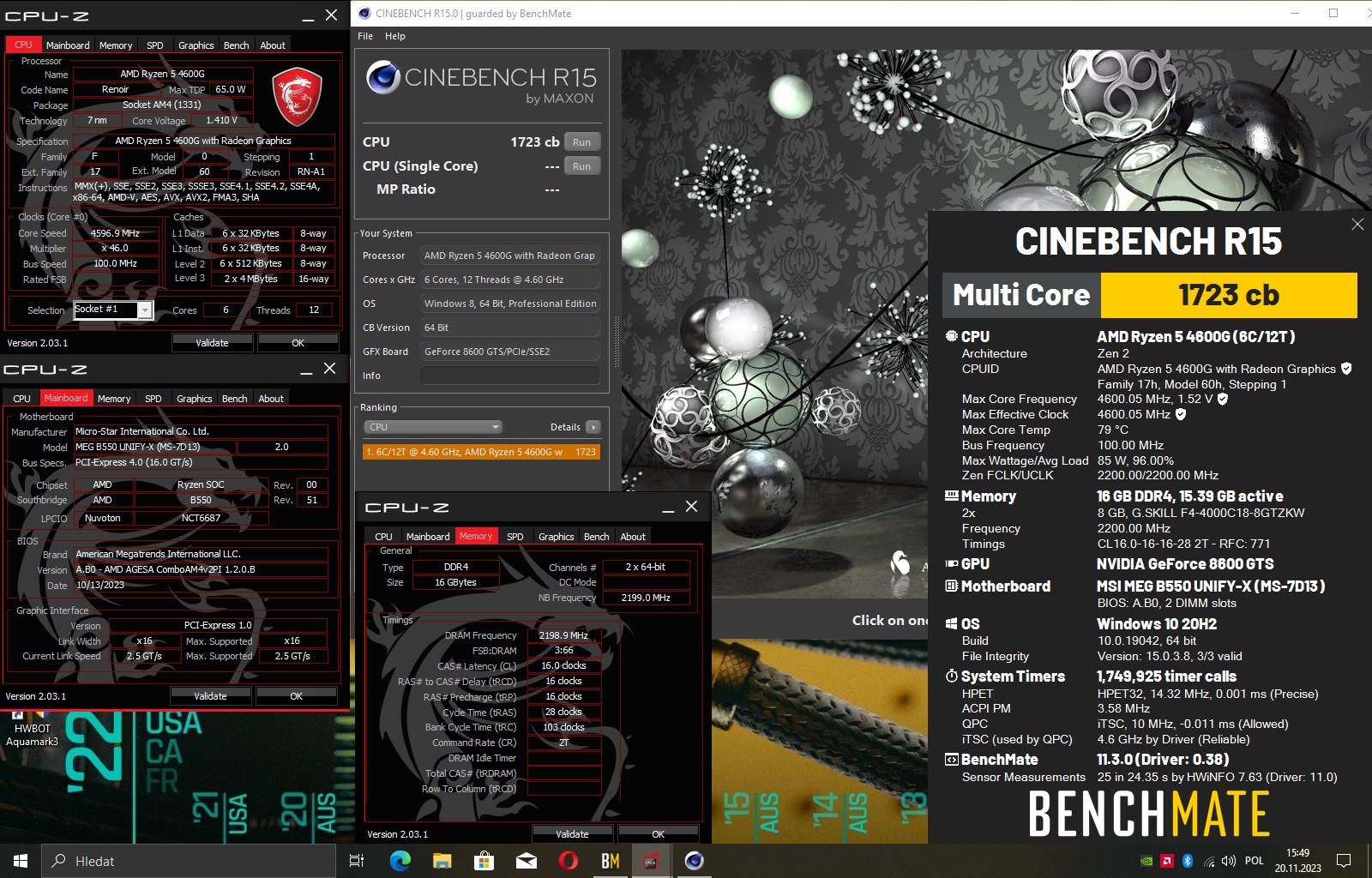
Task: Switch to Mainboard tab in CPU-Z Processor window
Action: click(68, 45)
